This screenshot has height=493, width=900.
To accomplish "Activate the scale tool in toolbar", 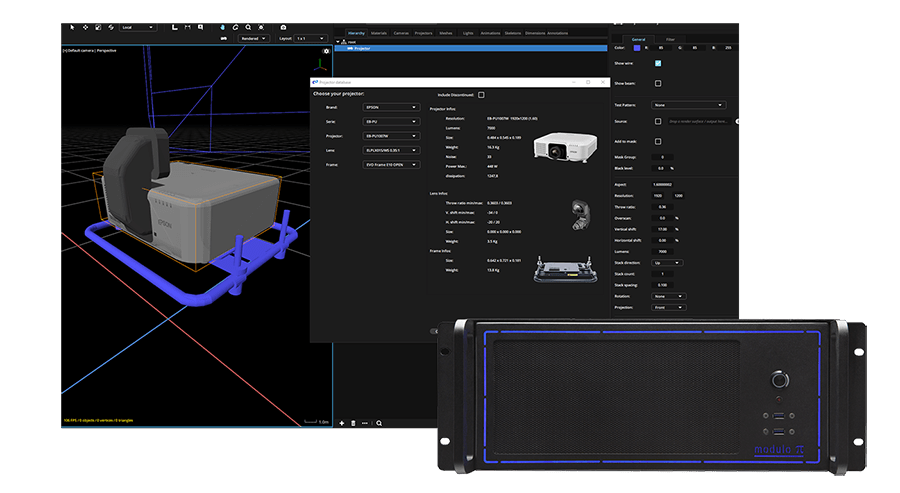I will 98,27.
